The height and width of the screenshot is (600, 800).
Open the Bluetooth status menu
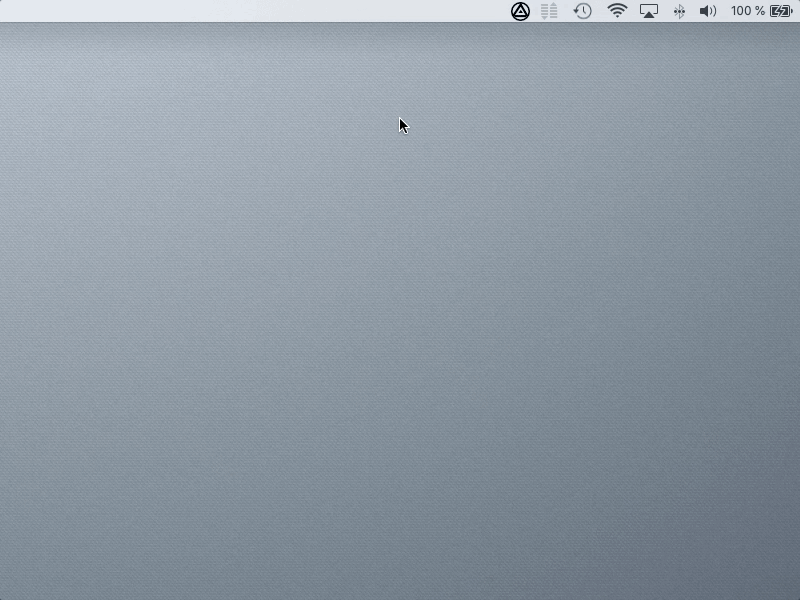point(679,11)
